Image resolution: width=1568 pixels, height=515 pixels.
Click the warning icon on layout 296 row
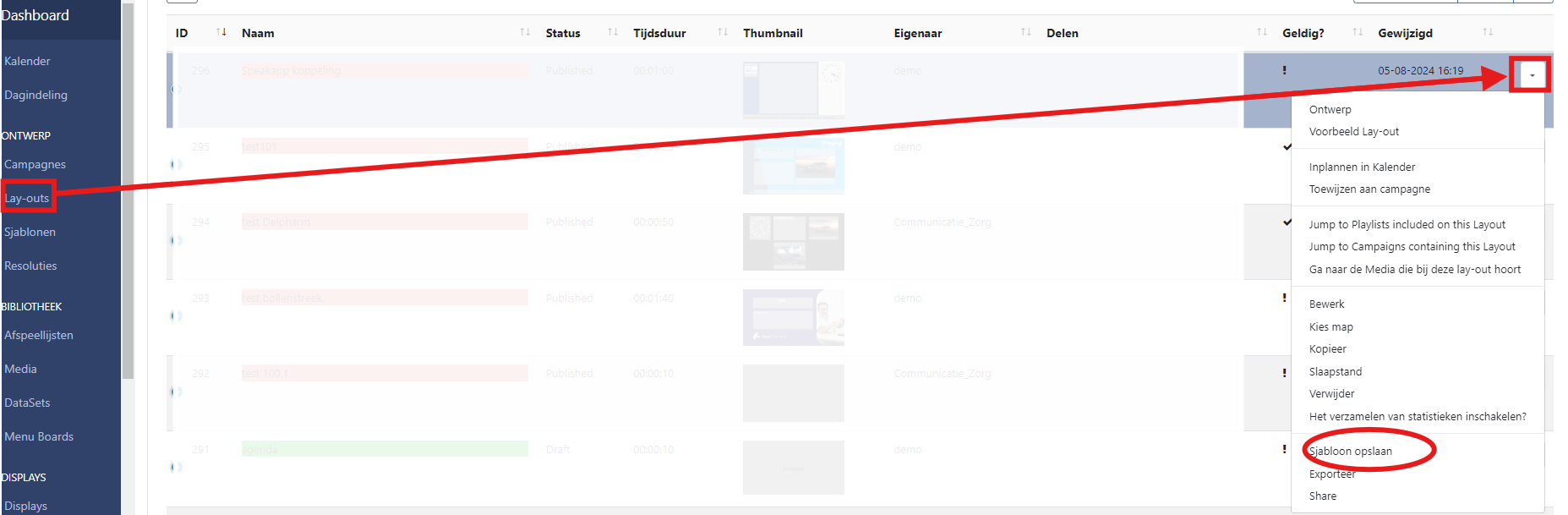click(1284, 70)
